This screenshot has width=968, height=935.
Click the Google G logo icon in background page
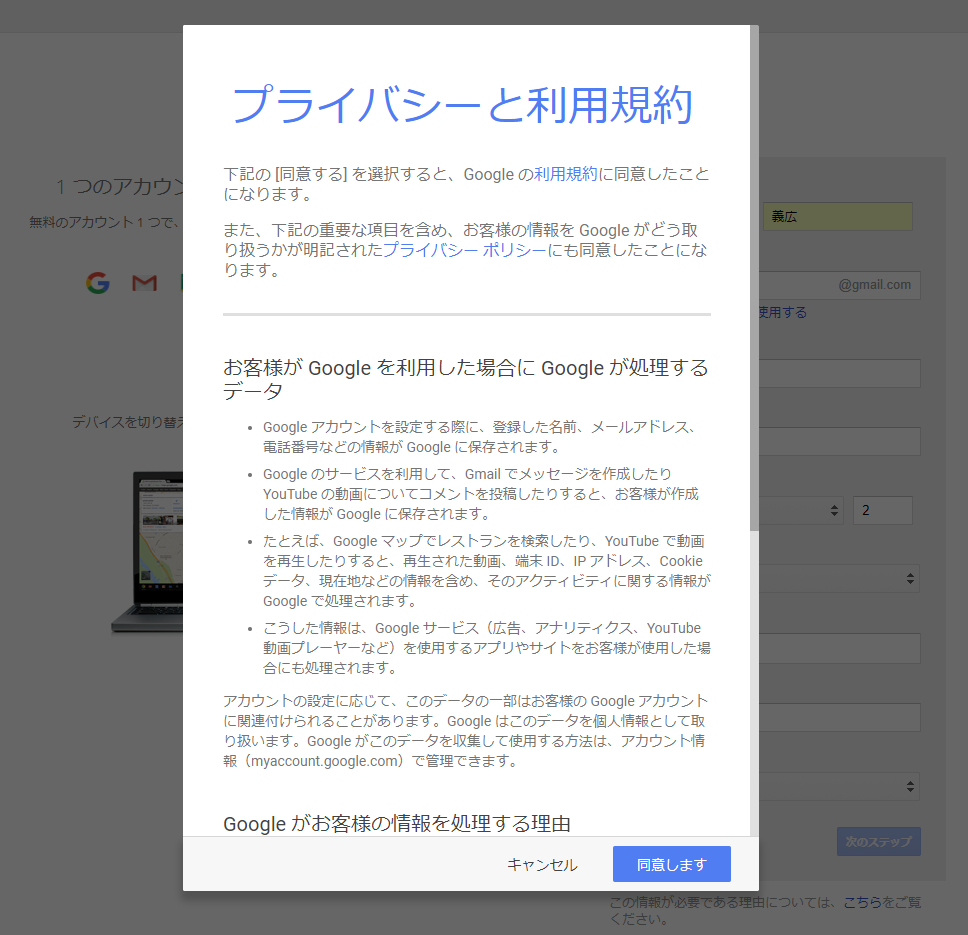(x=98, y=283)
